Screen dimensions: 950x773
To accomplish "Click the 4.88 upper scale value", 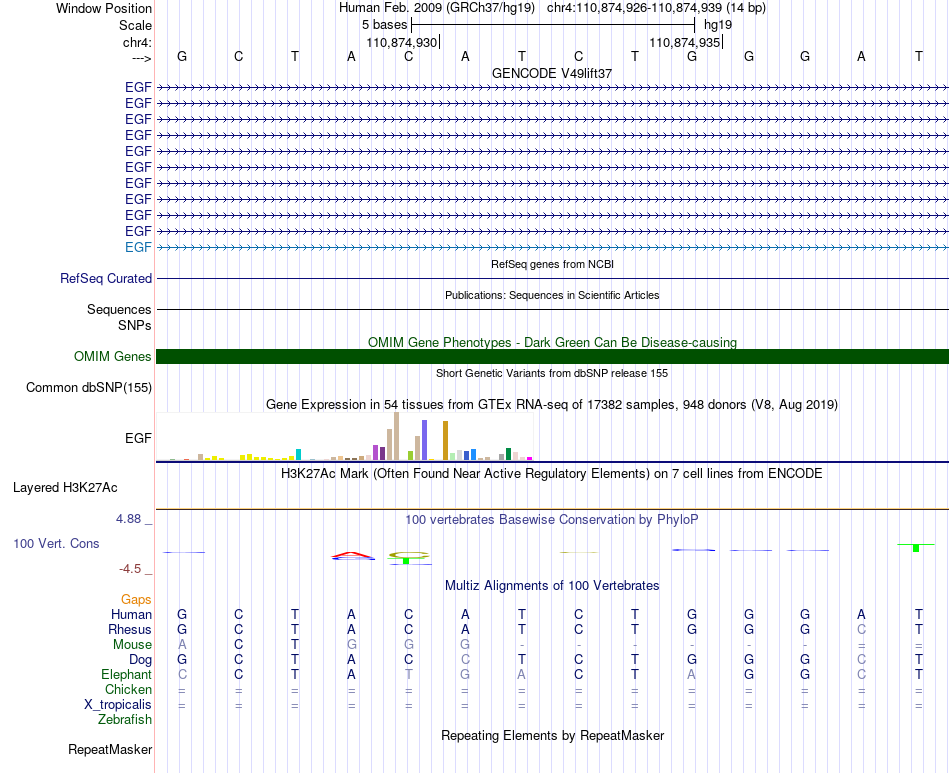I will 128,519.
